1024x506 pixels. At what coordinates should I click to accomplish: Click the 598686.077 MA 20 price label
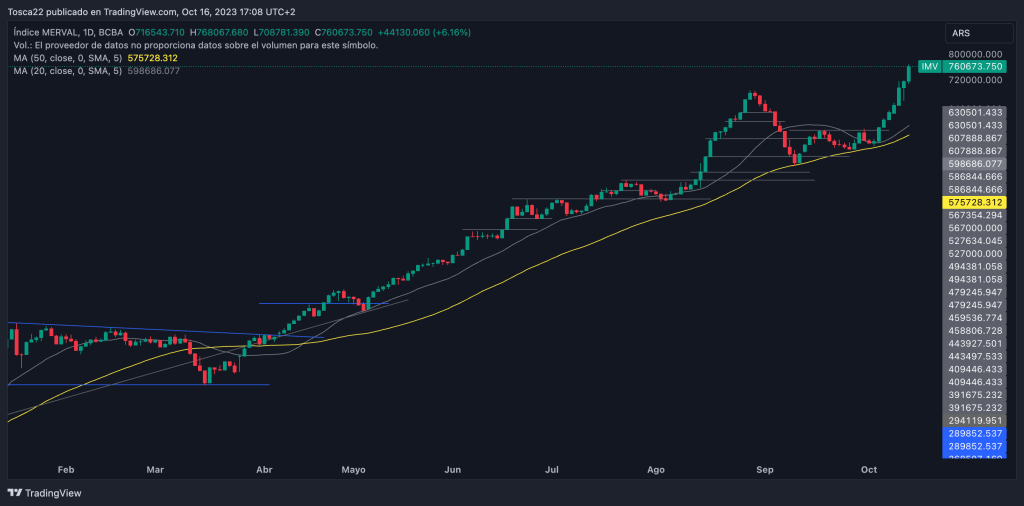point(974,163)
